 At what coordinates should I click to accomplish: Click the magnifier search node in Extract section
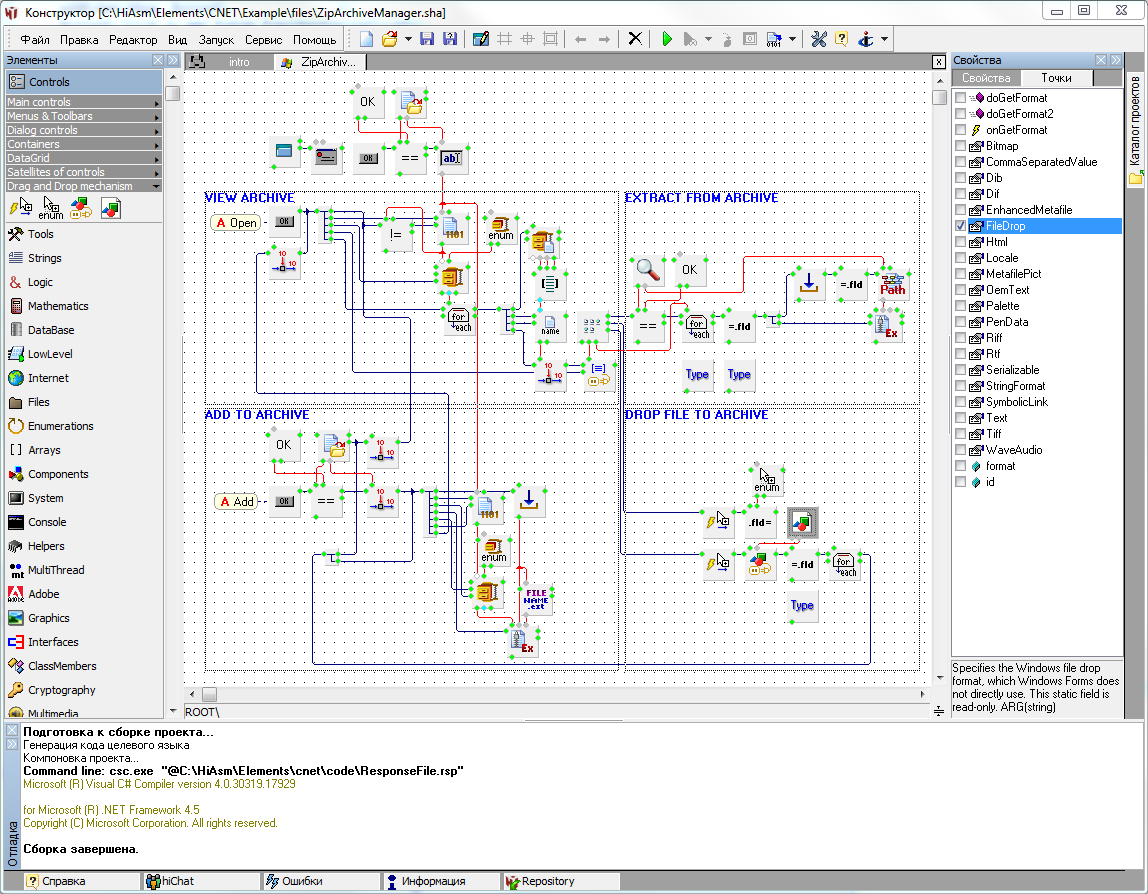(648, 270)
